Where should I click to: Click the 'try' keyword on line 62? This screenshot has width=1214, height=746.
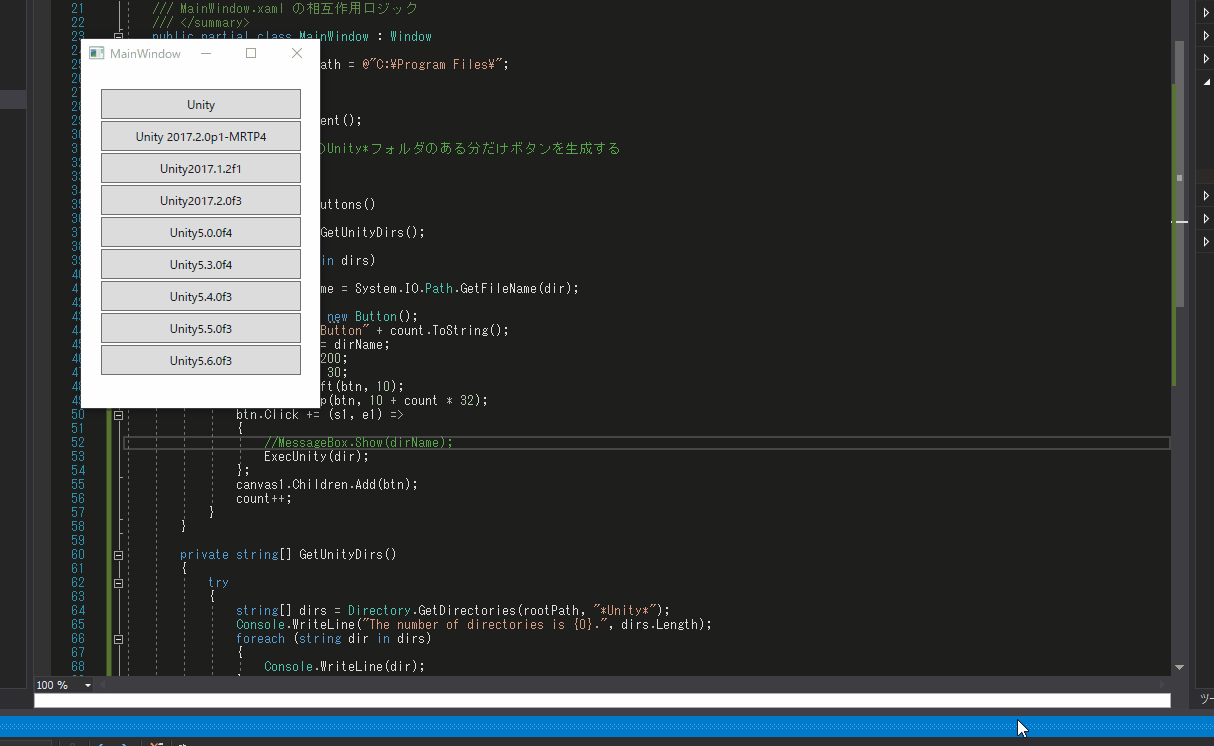click(x=218, y=582)
